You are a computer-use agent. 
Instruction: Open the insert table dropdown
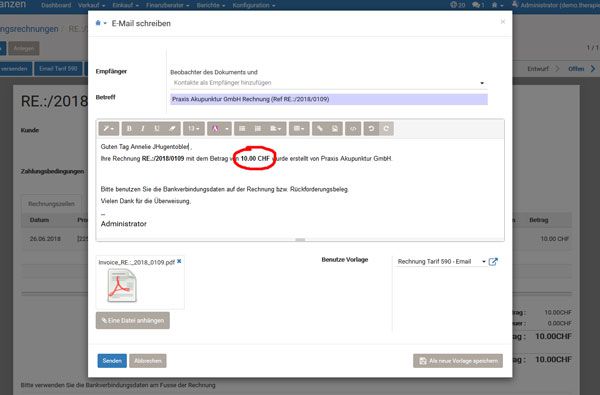[x=299, y=129]
